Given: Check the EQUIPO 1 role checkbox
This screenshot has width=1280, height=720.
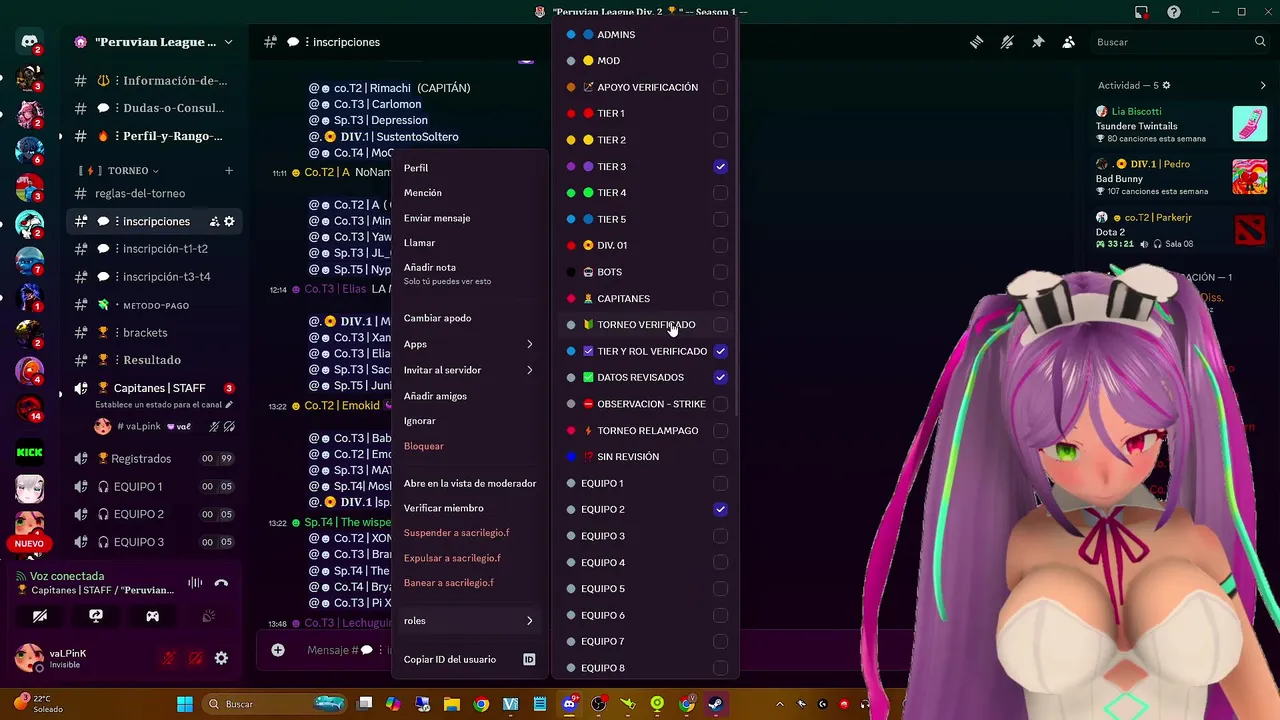Looking at the screenshot, I should point(720,483).
